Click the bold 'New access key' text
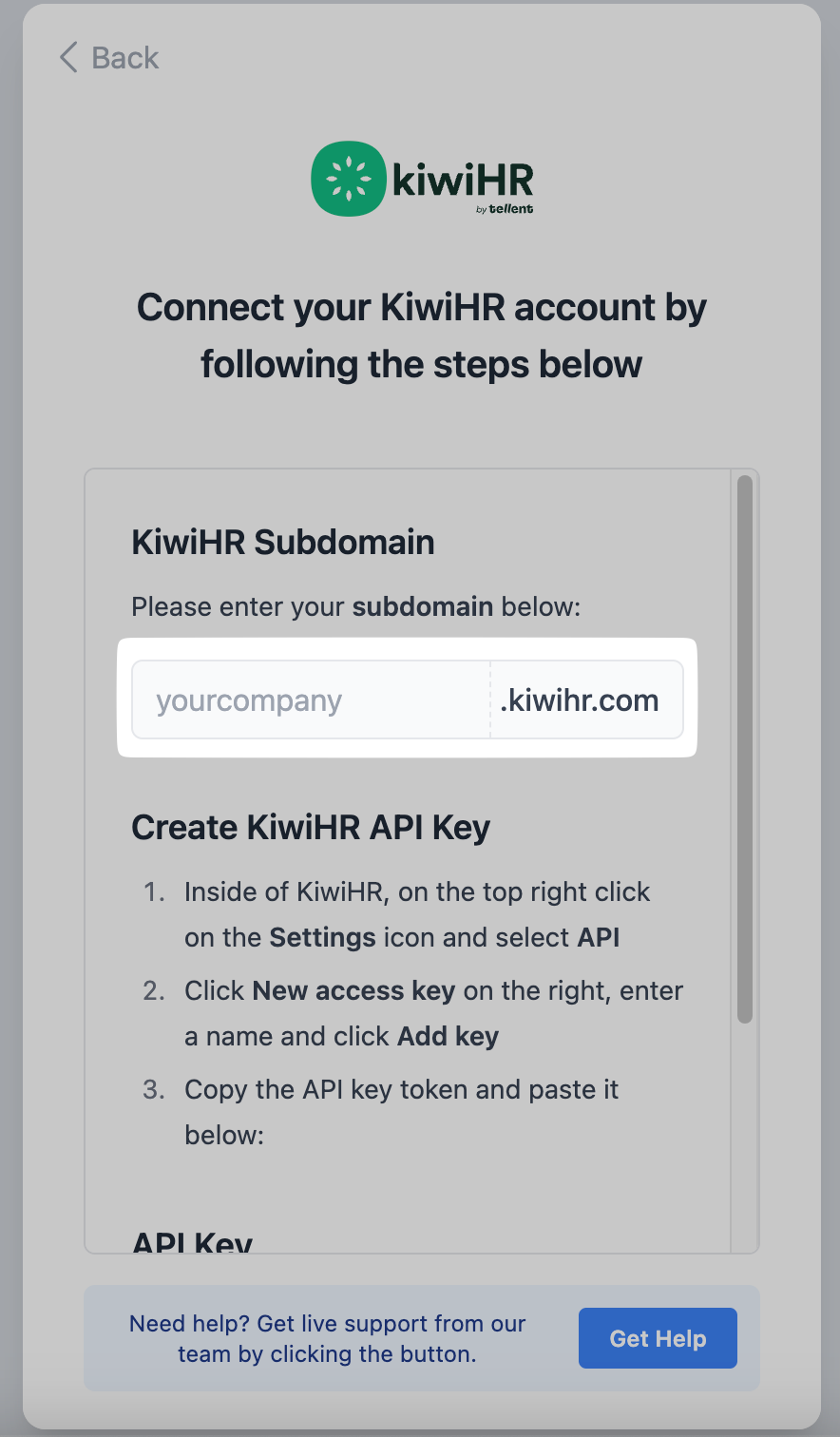 (353, 990)
